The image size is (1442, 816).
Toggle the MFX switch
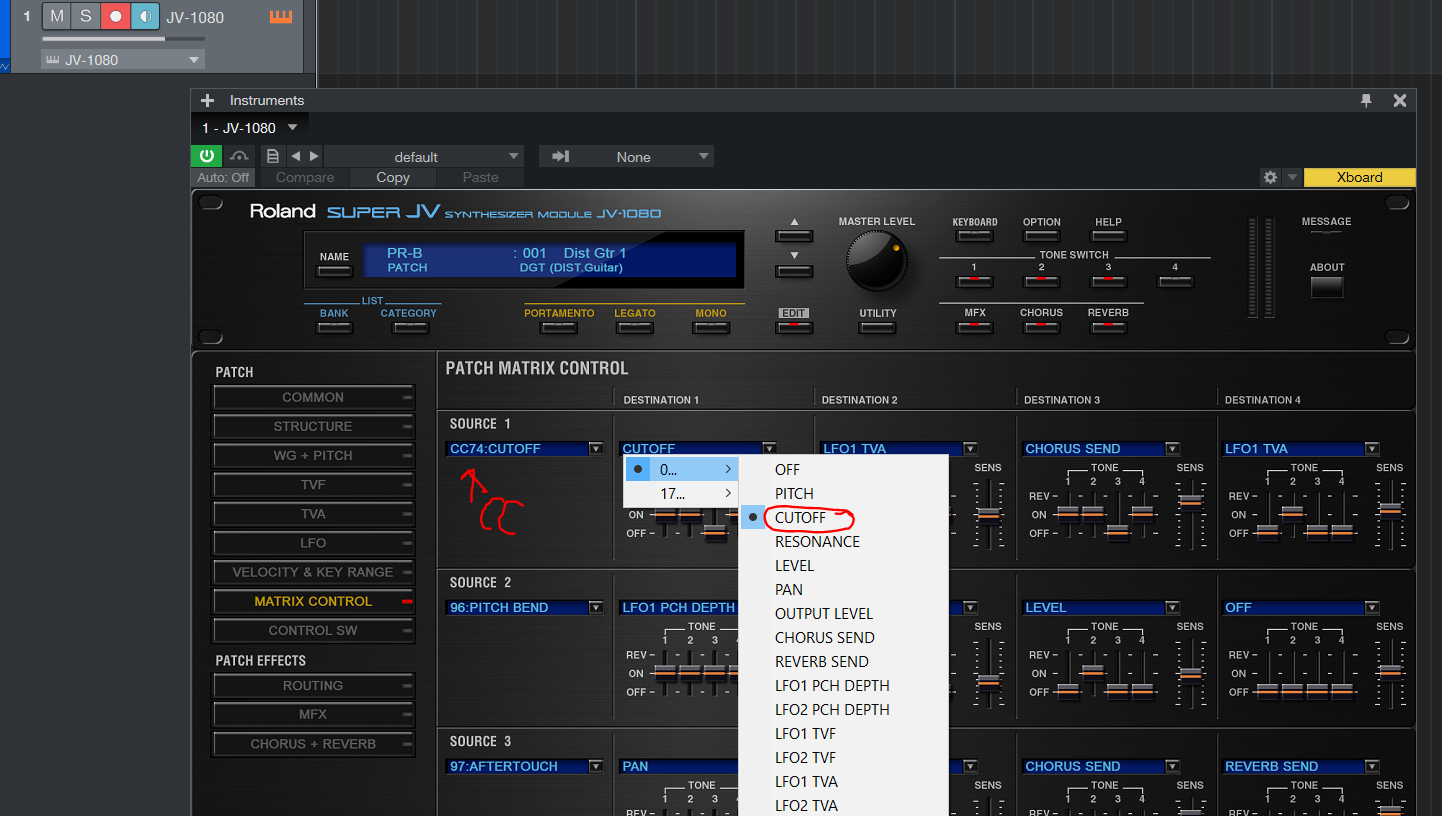click(x=974, y=327)
